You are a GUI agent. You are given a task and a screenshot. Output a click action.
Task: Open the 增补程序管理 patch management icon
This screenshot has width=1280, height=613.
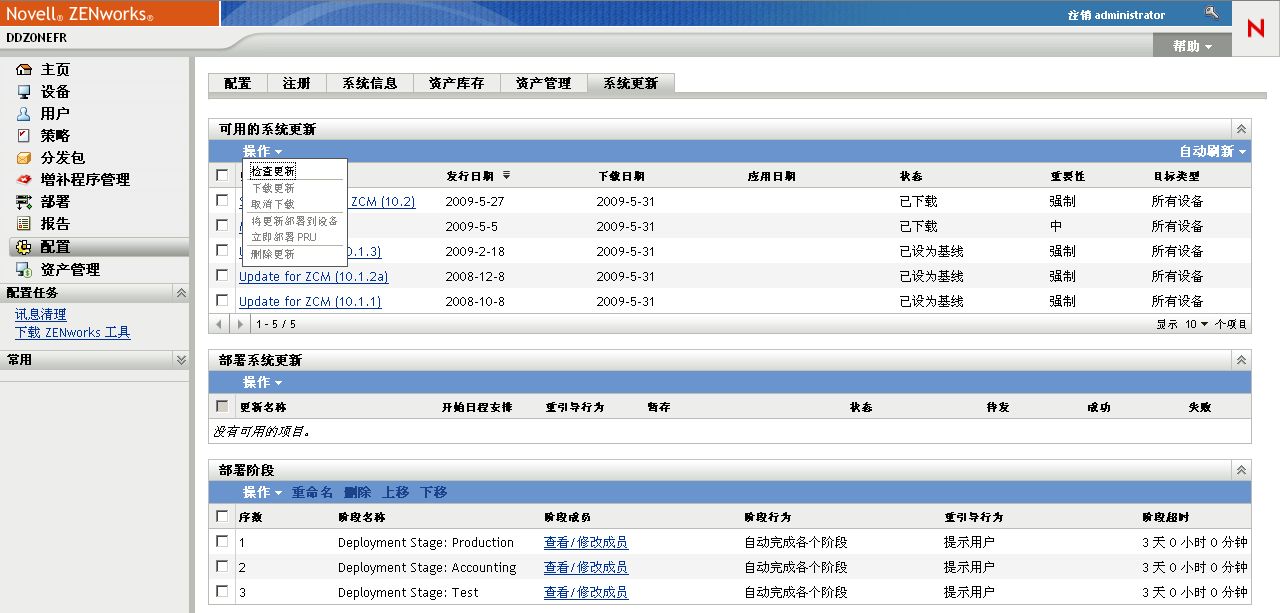(x=24, y=180)
